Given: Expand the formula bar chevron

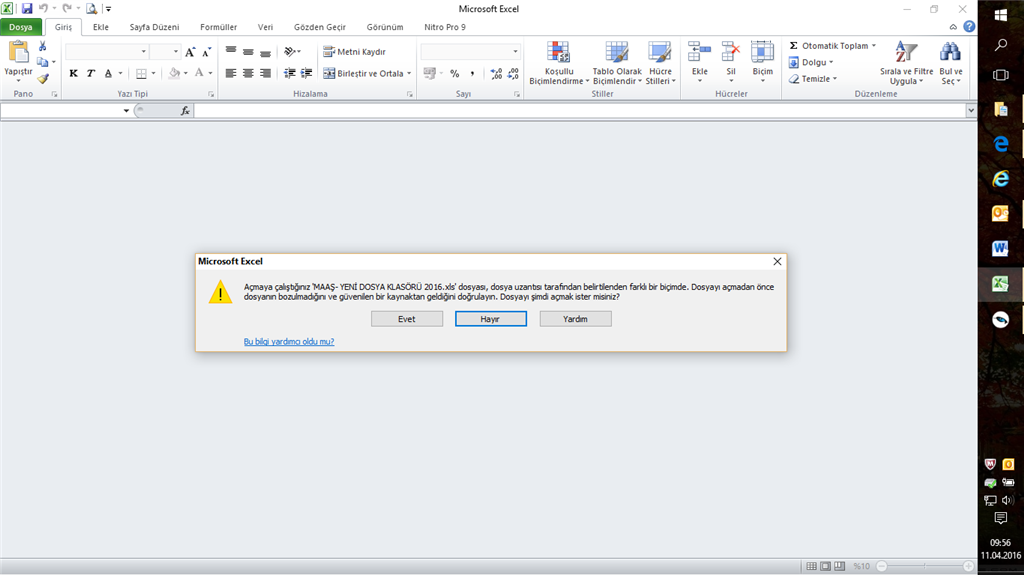Looking at the screenshot, I should [970, 111].
